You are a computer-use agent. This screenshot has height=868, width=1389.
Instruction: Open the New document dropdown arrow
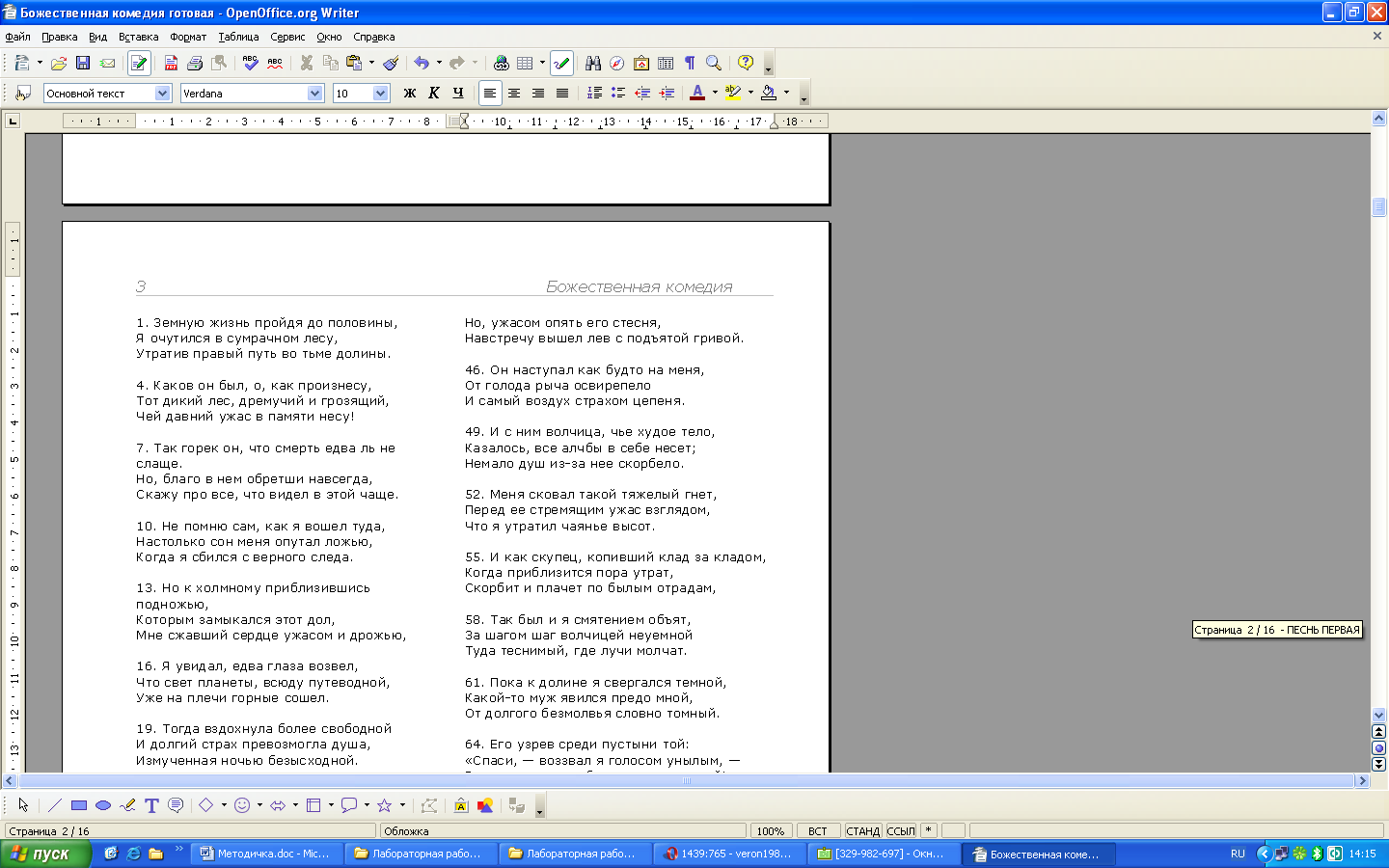[x=40, y=64]
